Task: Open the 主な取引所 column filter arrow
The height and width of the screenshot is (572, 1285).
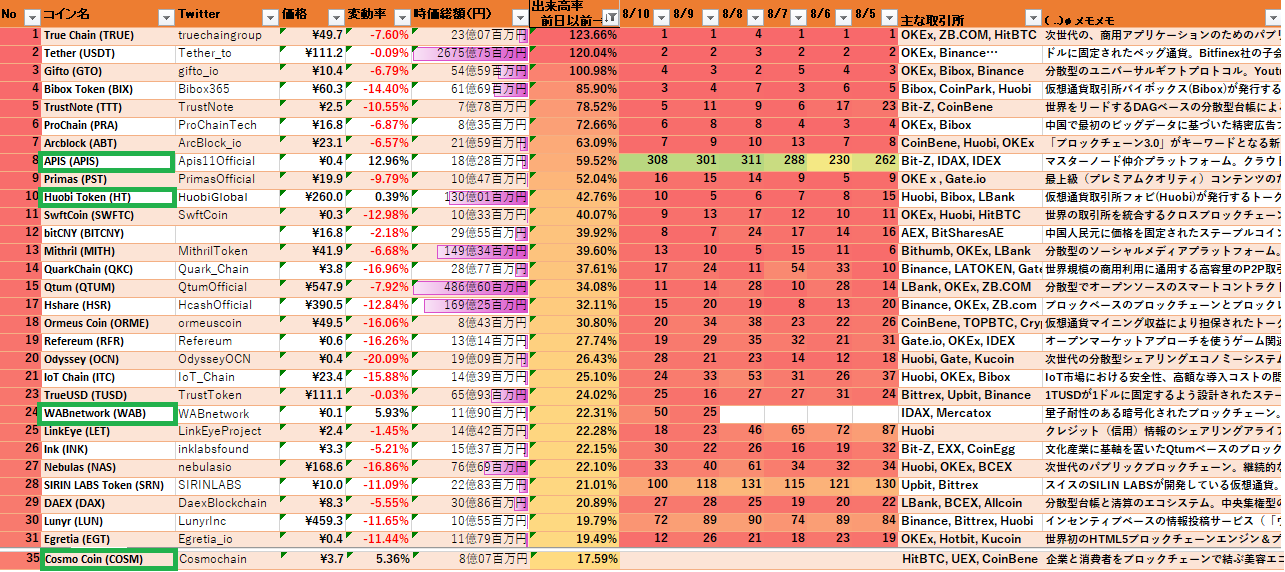Action: point(1033,17)
